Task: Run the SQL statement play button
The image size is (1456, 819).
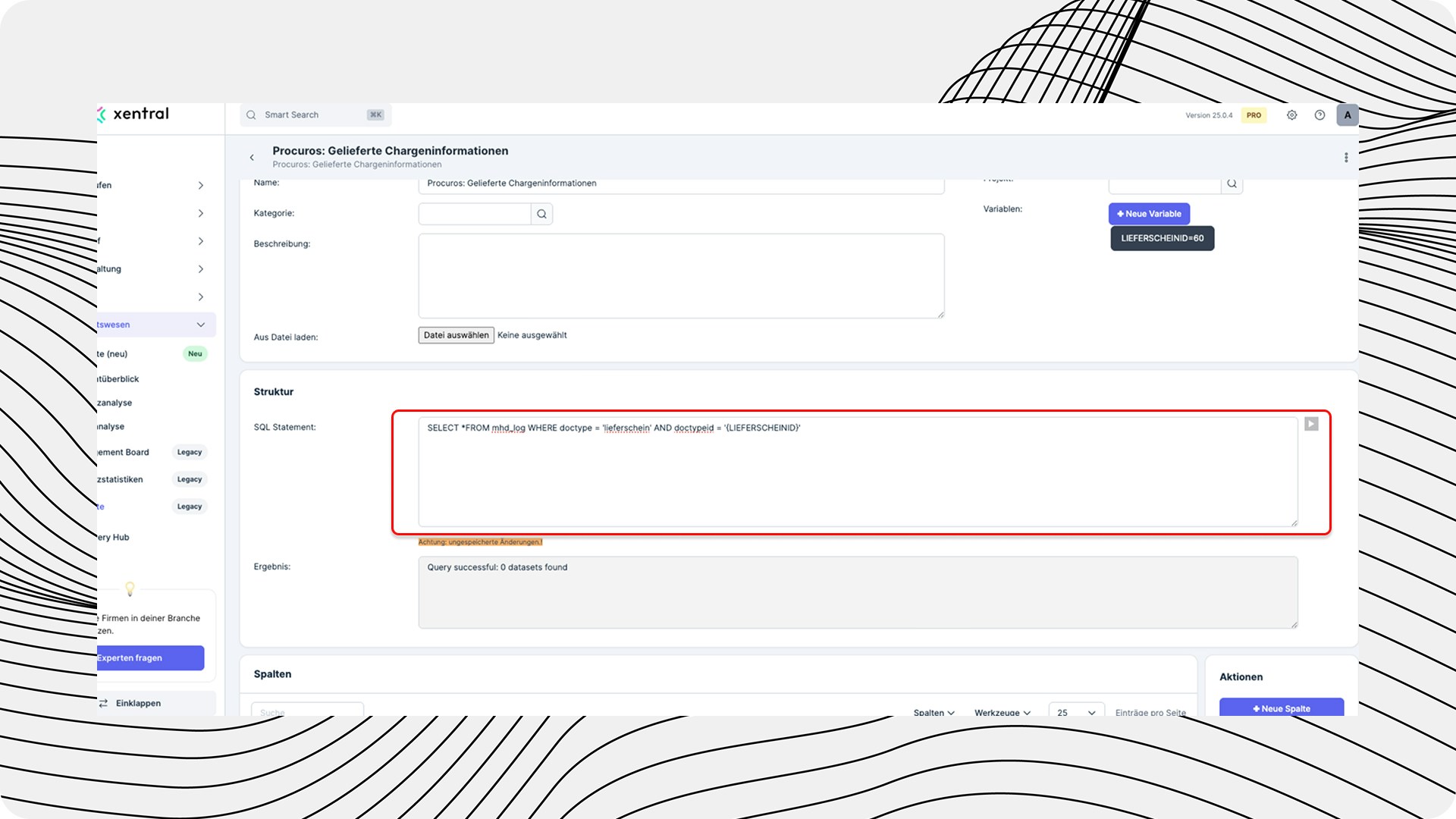Action: tap(1311, 424)
